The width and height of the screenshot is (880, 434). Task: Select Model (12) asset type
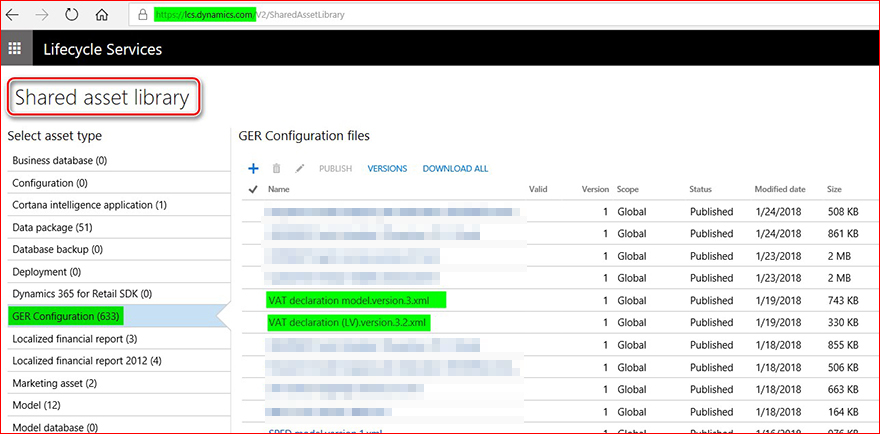[118, 405]
